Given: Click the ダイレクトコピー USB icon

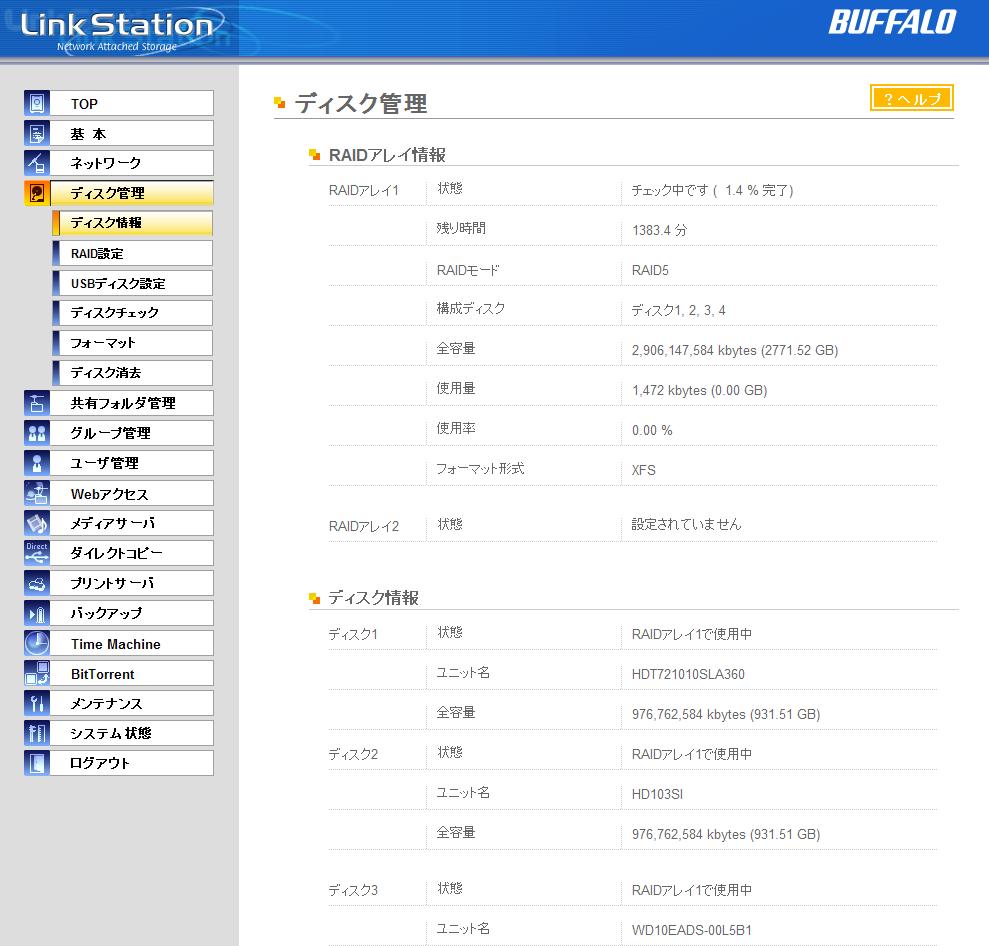Looking at the screenshot, I should pos(37,553).
